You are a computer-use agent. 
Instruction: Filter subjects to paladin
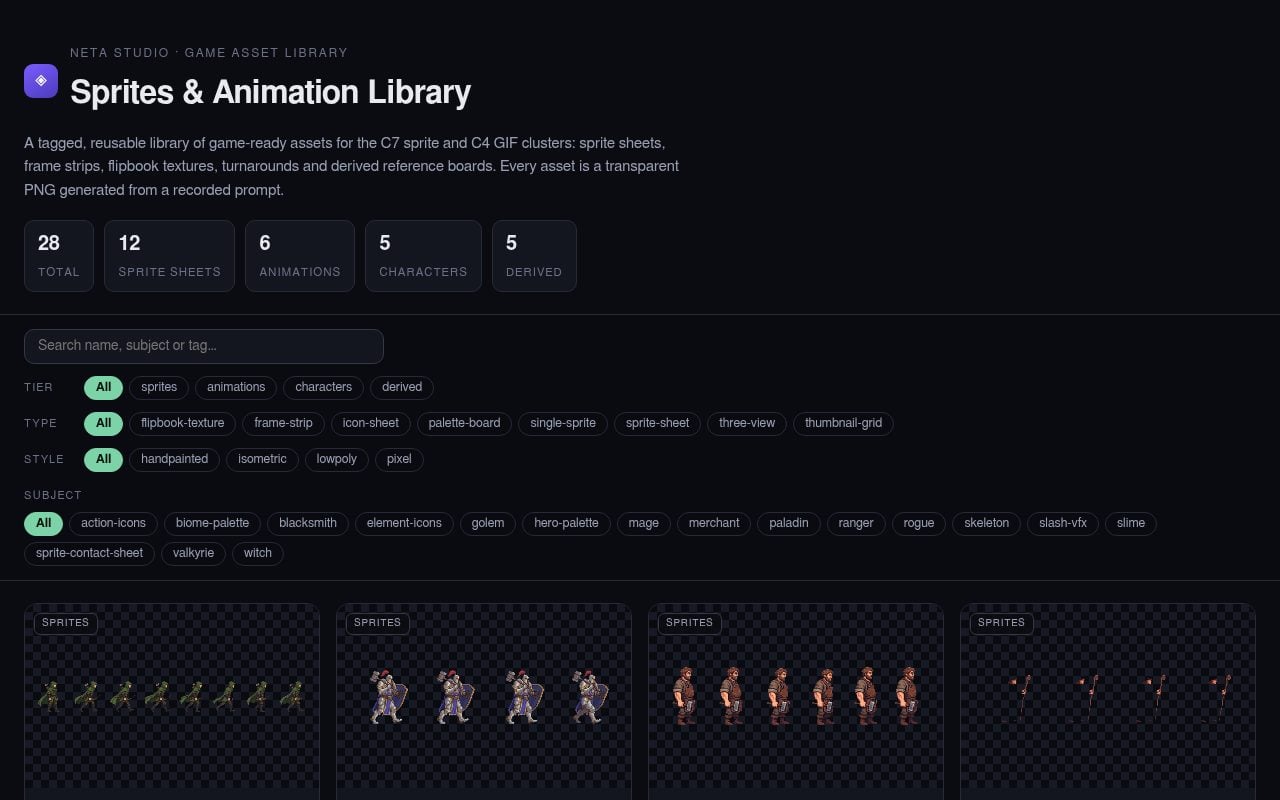pos(789,523)
